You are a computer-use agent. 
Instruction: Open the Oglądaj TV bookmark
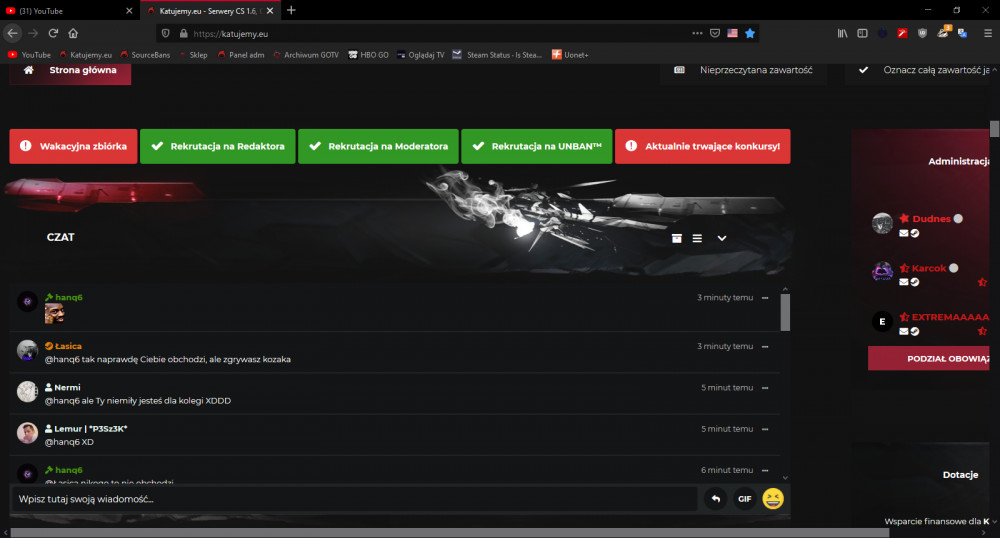420,55
